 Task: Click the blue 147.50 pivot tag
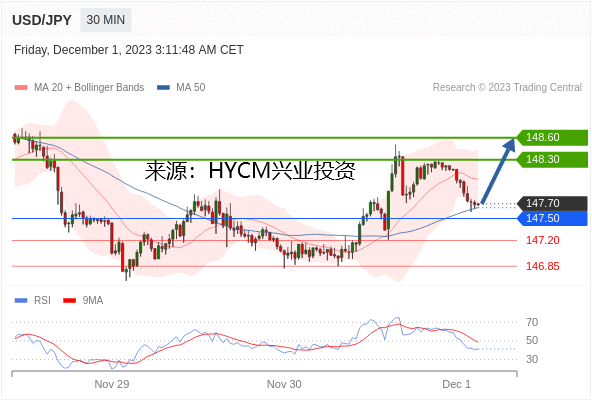pos(552,218)
